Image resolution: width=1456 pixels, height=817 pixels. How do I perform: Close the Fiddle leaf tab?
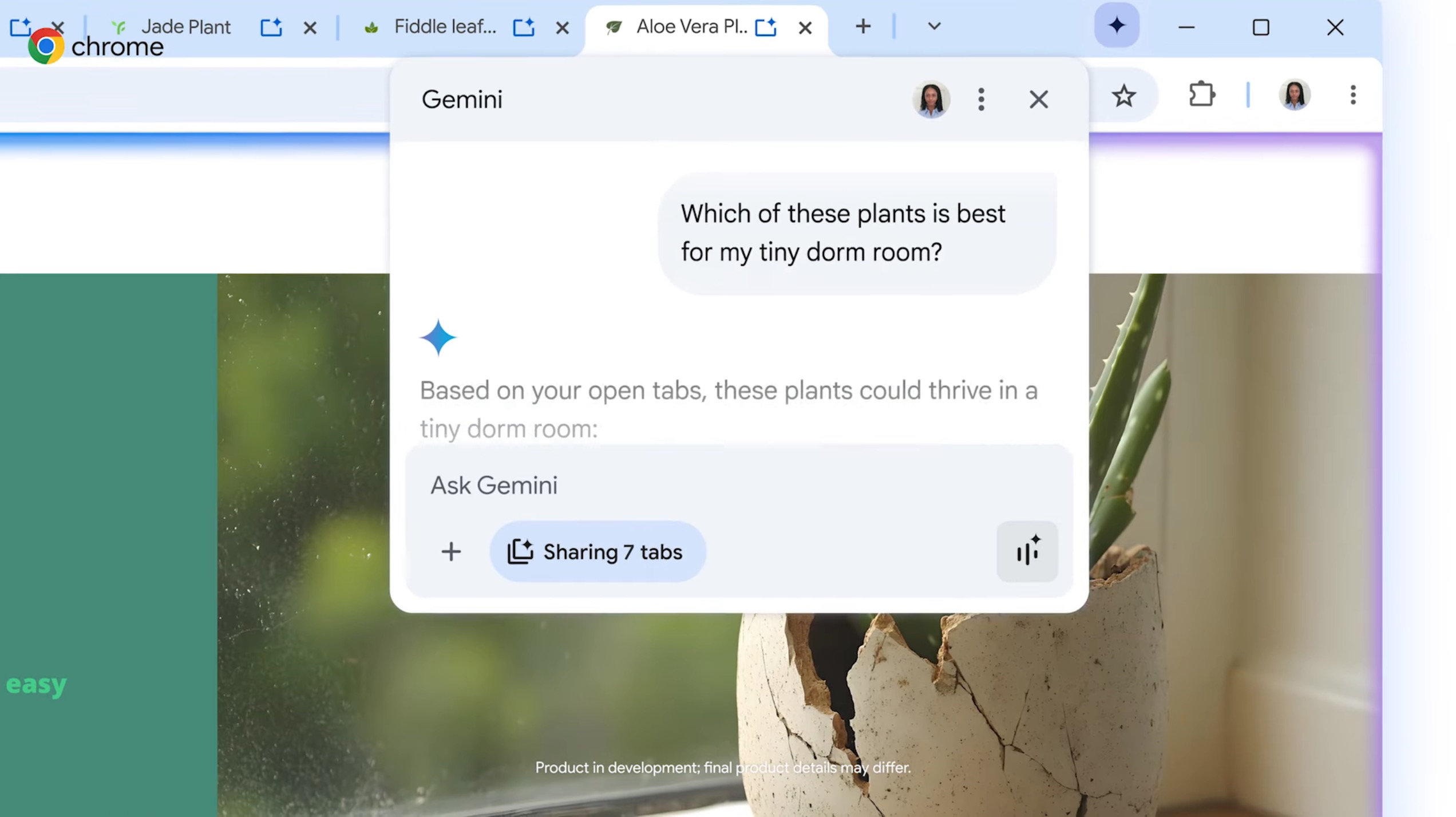562,27
